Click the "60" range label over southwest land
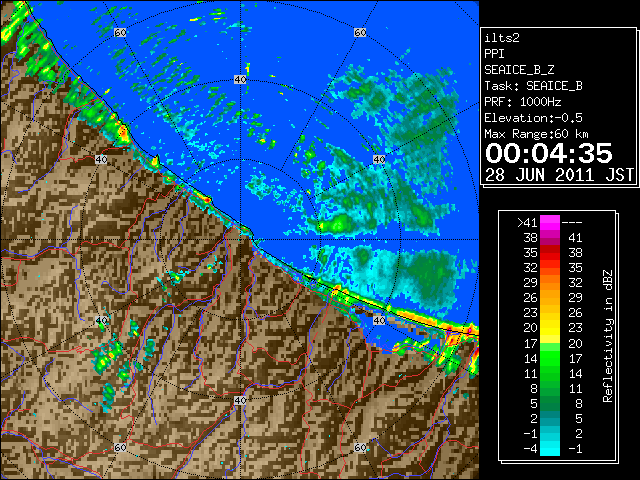 (120, 447)
